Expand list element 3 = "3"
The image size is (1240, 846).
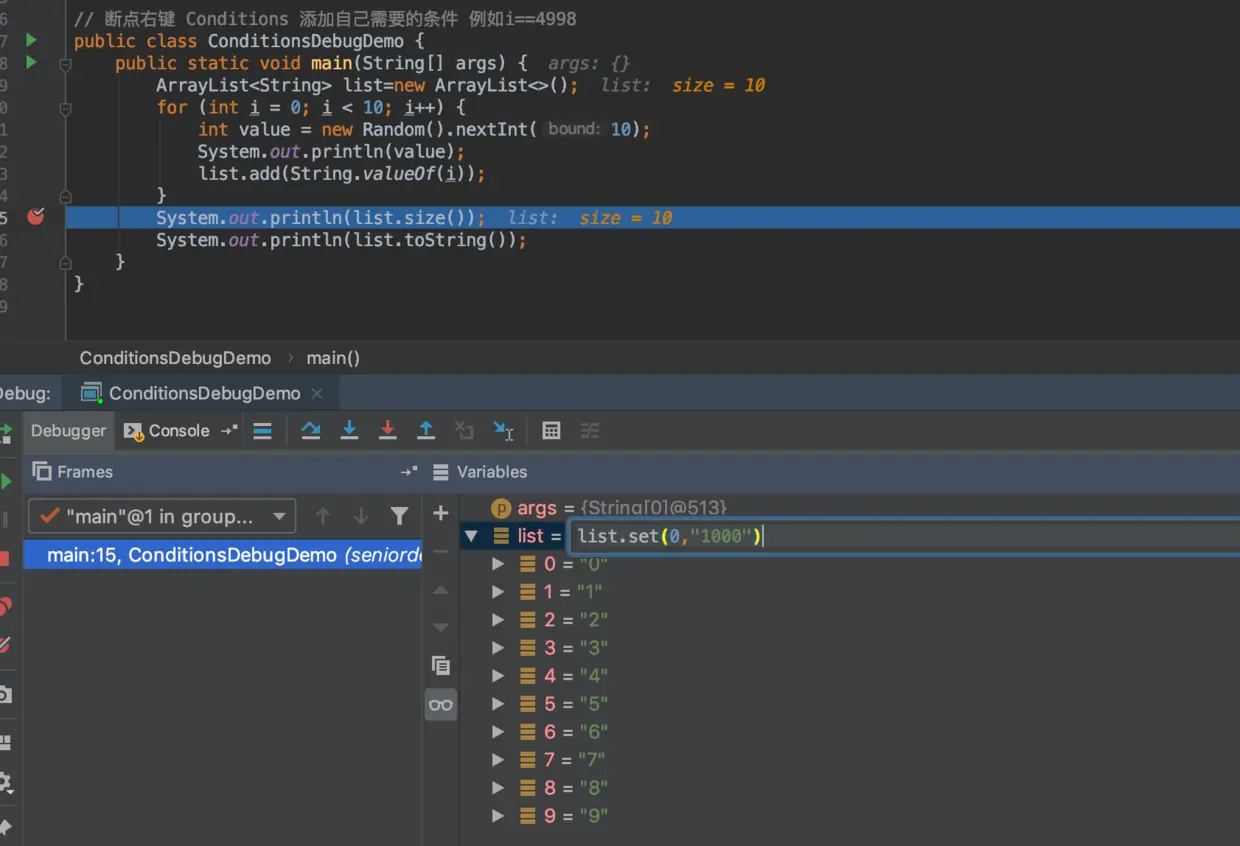click(x=498, y=648)
